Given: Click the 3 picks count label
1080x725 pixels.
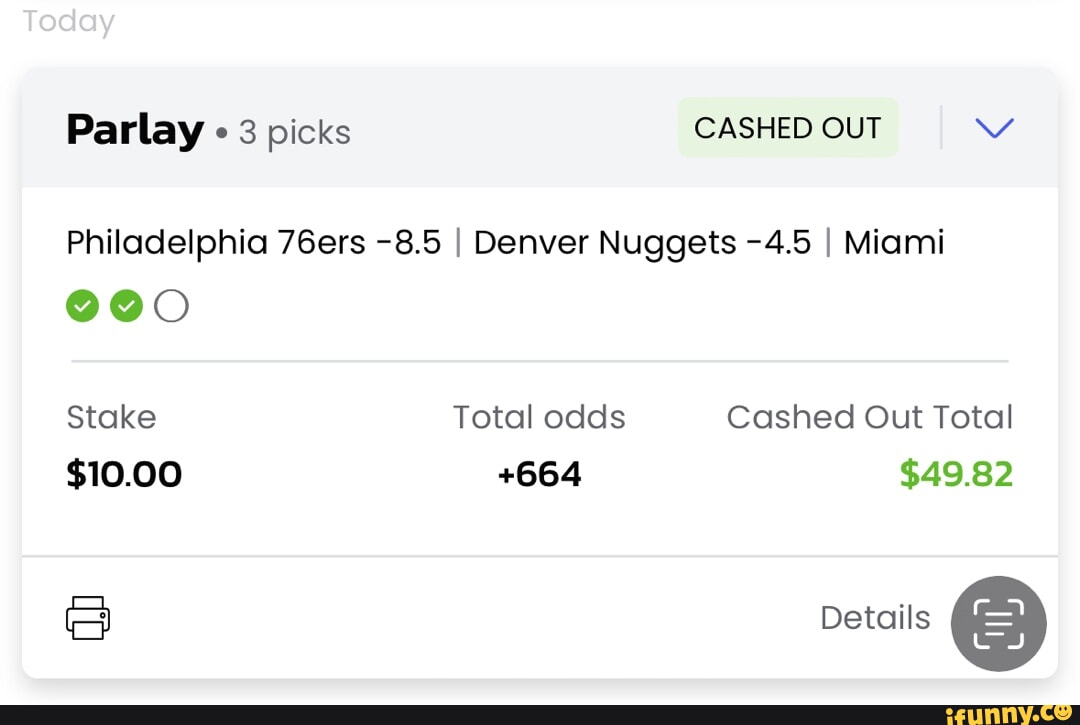Looking at the screenshot, I should tap(295, 132).
